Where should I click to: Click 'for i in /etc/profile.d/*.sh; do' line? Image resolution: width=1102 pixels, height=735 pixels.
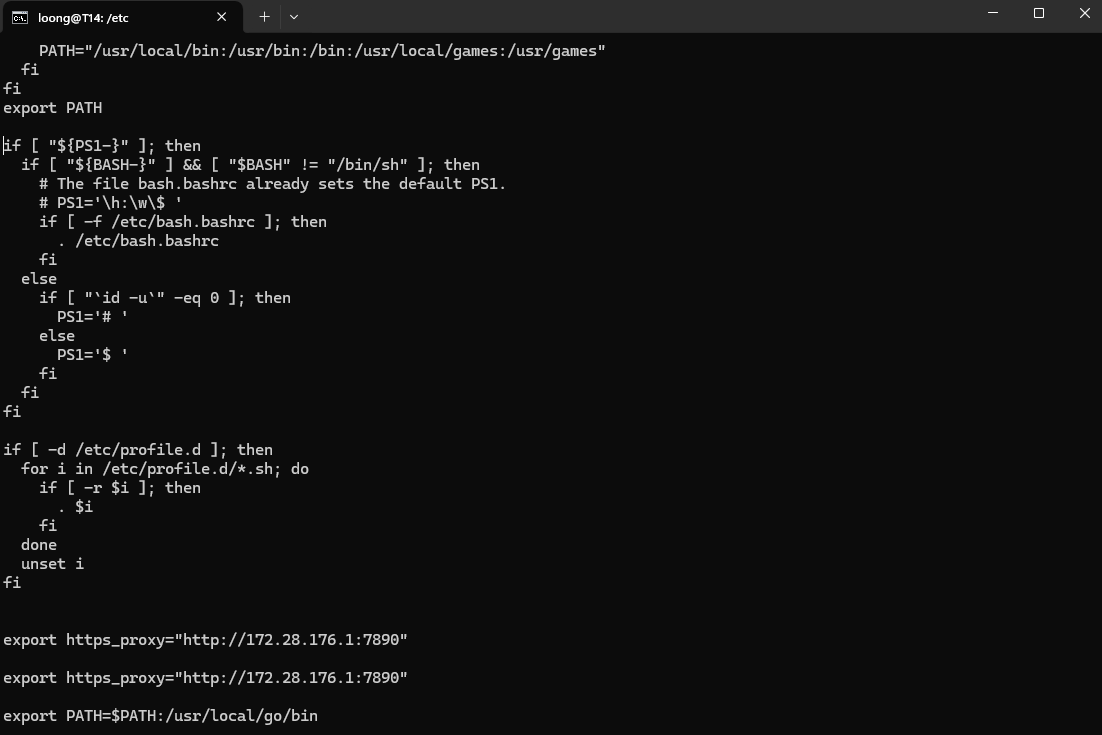[x=165, y=469]
